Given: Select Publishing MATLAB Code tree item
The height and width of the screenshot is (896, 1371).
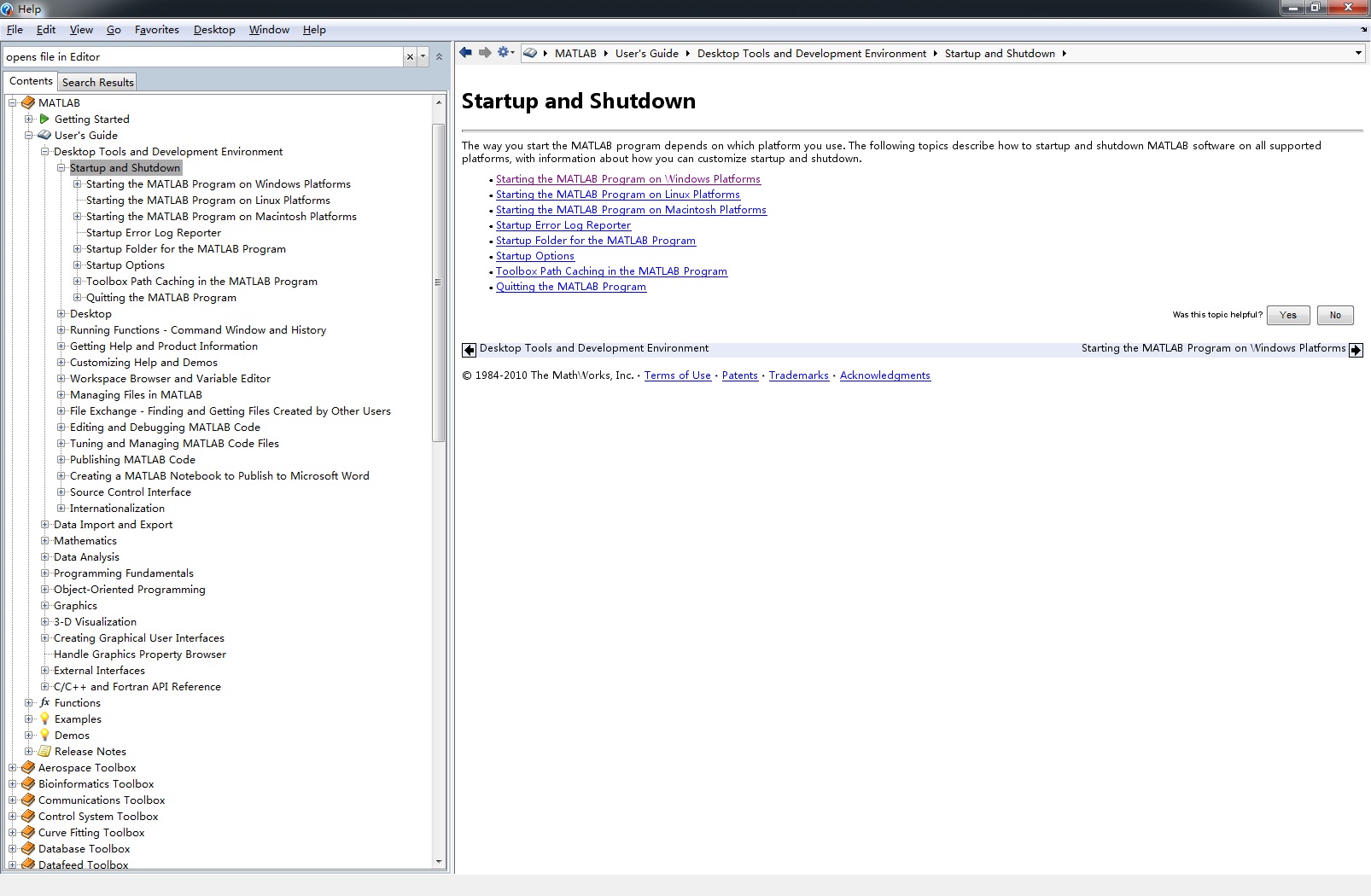Looking at the screenshot, I should [132, 459].
